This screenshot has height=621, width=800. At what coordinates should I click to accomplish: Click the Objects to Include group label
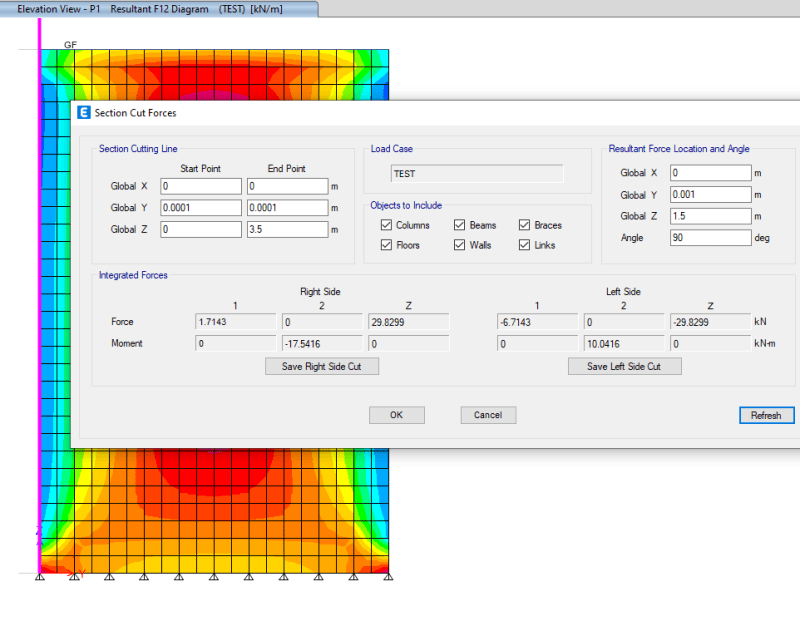click(x=406, y=205)
